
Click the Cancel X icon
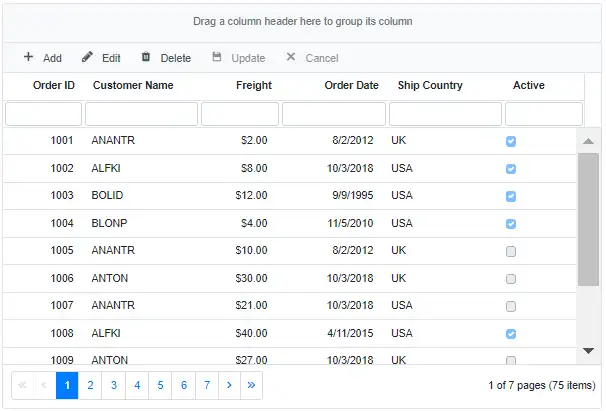coord(291,57)
